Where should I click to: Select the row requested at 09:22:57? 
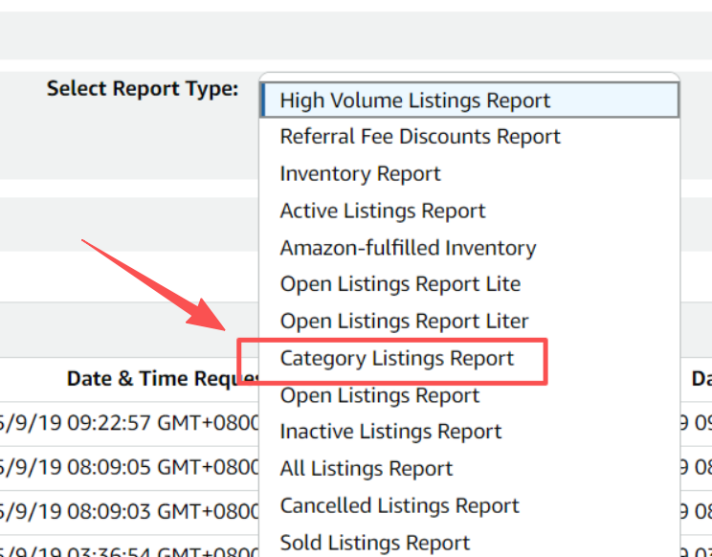pyautogui.click(x=130, y=422)
